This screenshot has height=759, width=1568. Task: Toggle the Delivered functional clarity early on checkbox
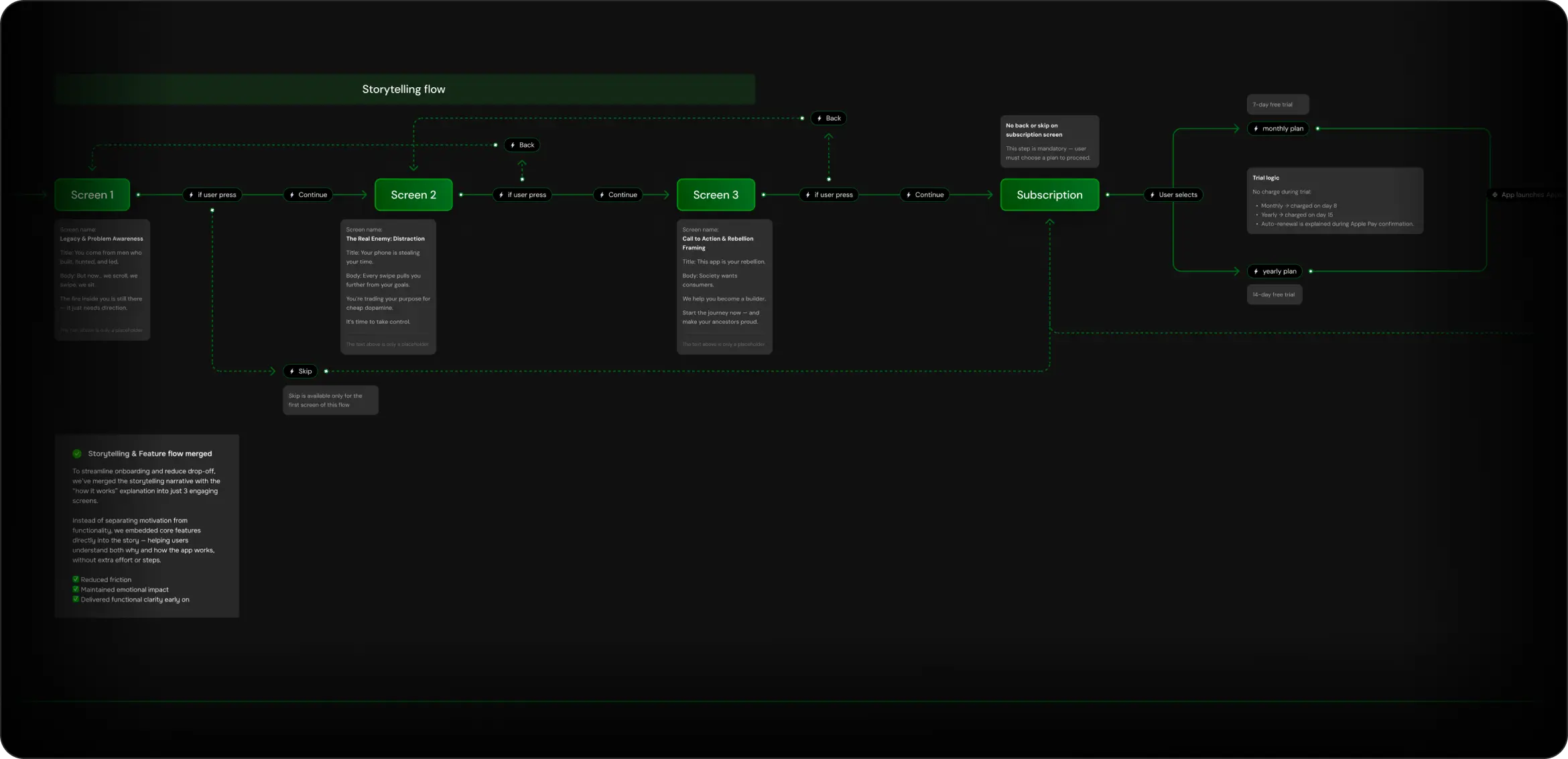coord(76,599)
